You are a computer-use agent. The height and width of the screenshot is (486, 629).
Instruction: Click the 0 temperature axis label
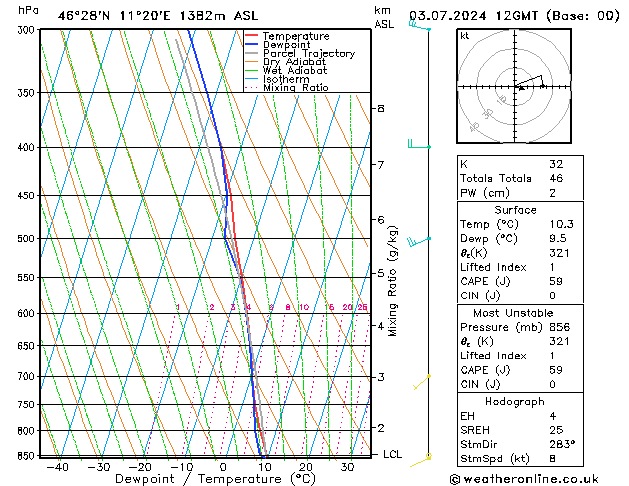[223, 467]
